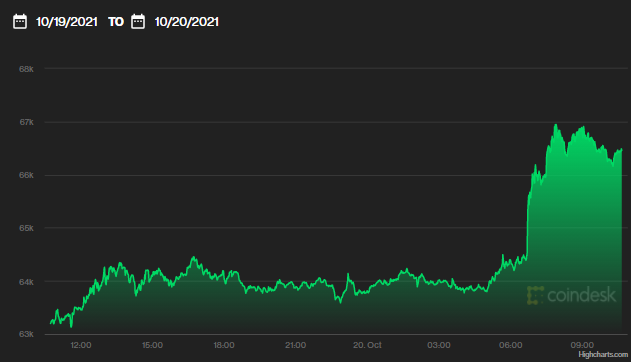Open the Highcharts.com credit link
Screen dimensions: 631x362
pos(603,354)
